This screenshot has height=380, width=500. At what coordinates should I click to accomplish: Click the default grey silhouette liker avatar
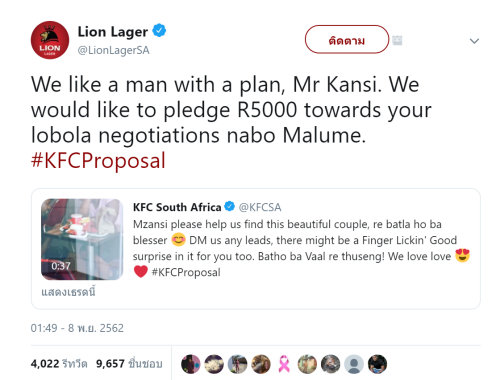(354, 364)
